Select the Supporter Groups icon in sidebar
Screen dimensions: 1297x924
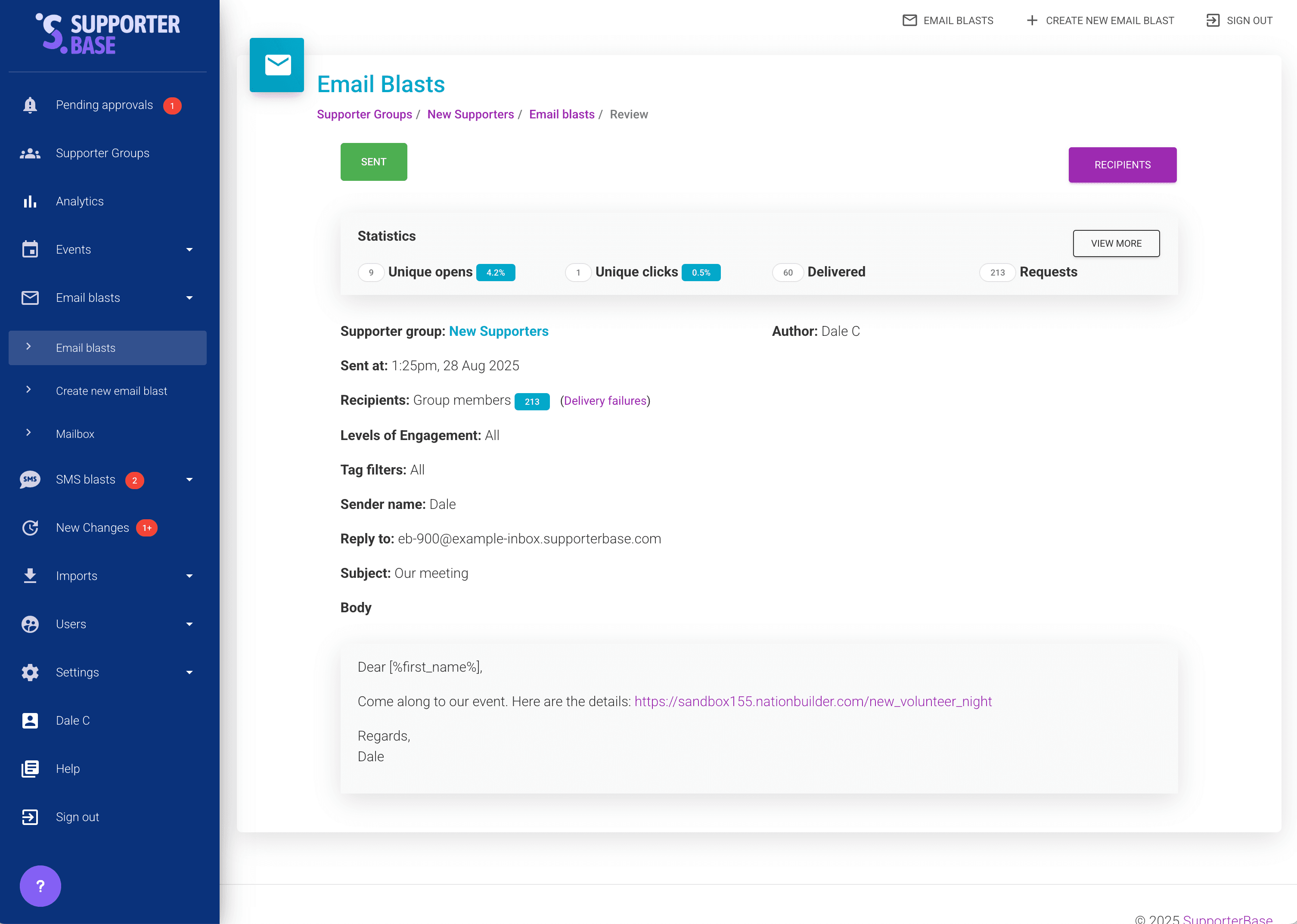click(x=30, y=152)
